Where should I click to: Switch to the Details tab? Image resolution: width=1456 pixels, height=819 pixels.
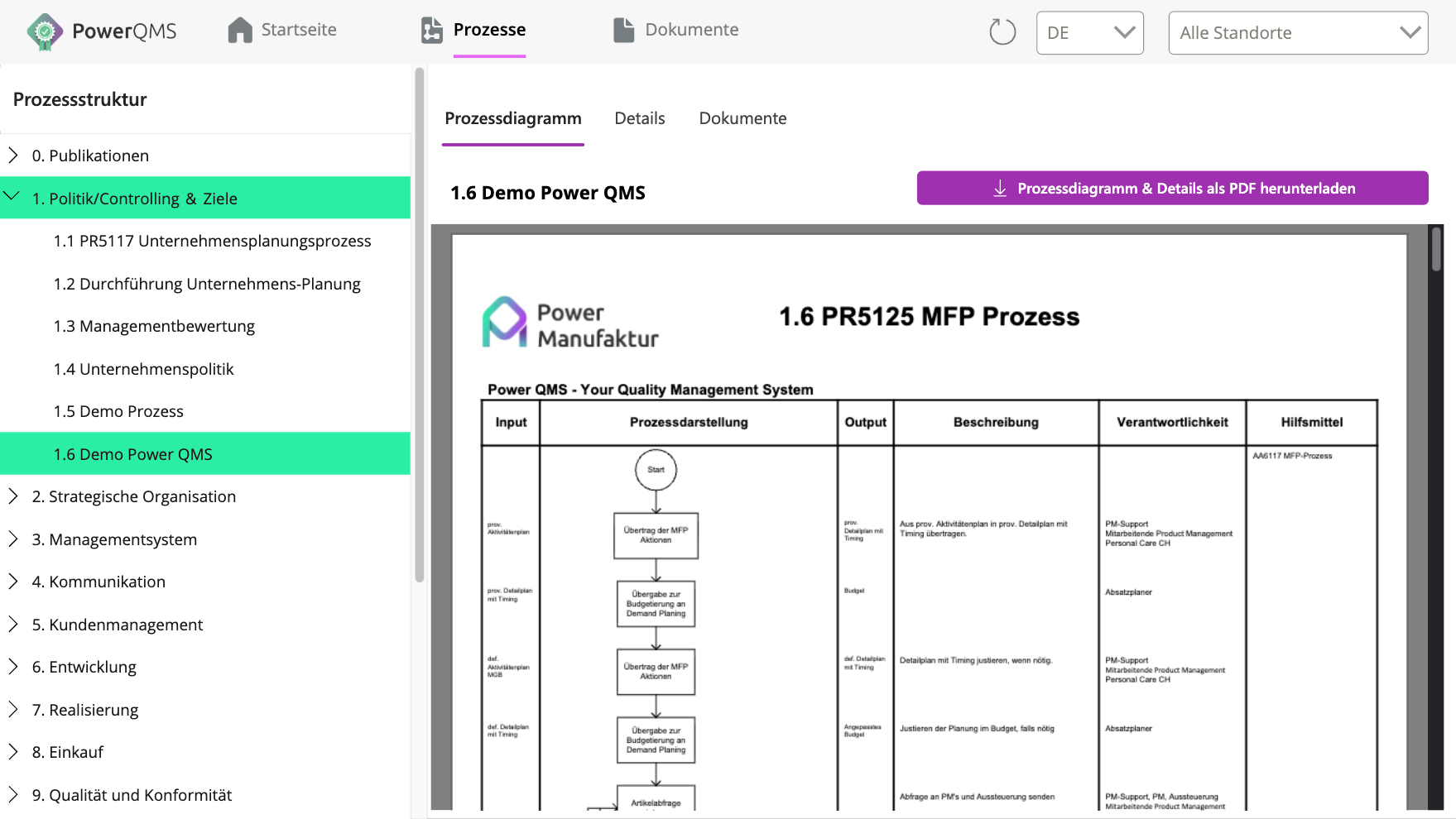tap(640, 118)
